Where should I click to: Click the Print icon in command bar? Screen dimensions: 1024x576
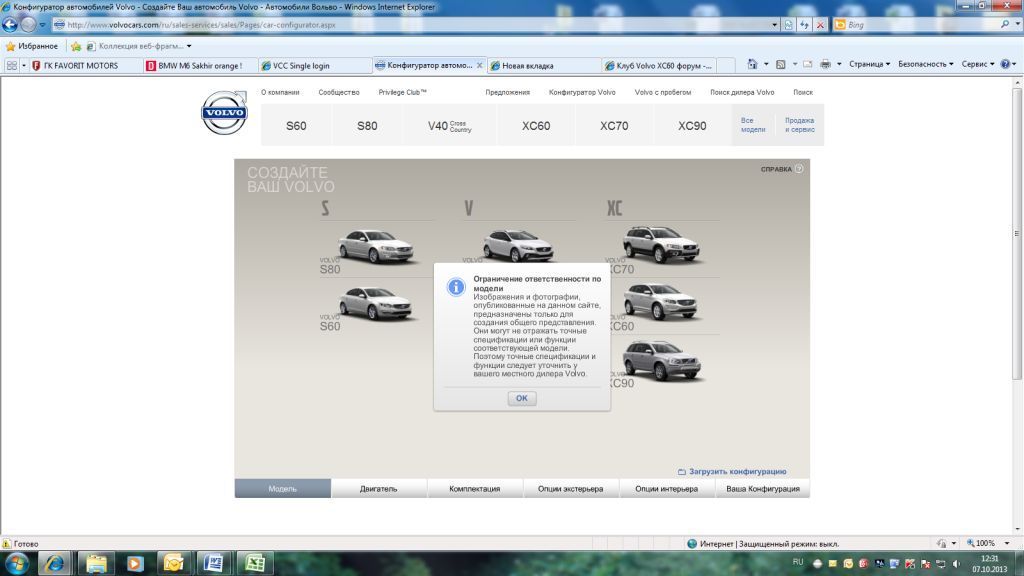825,64
